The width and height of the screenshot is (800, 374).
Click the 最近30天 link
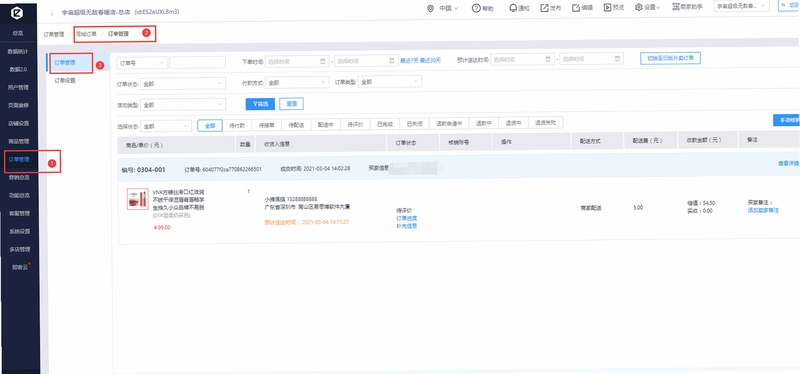click(431, 60)
